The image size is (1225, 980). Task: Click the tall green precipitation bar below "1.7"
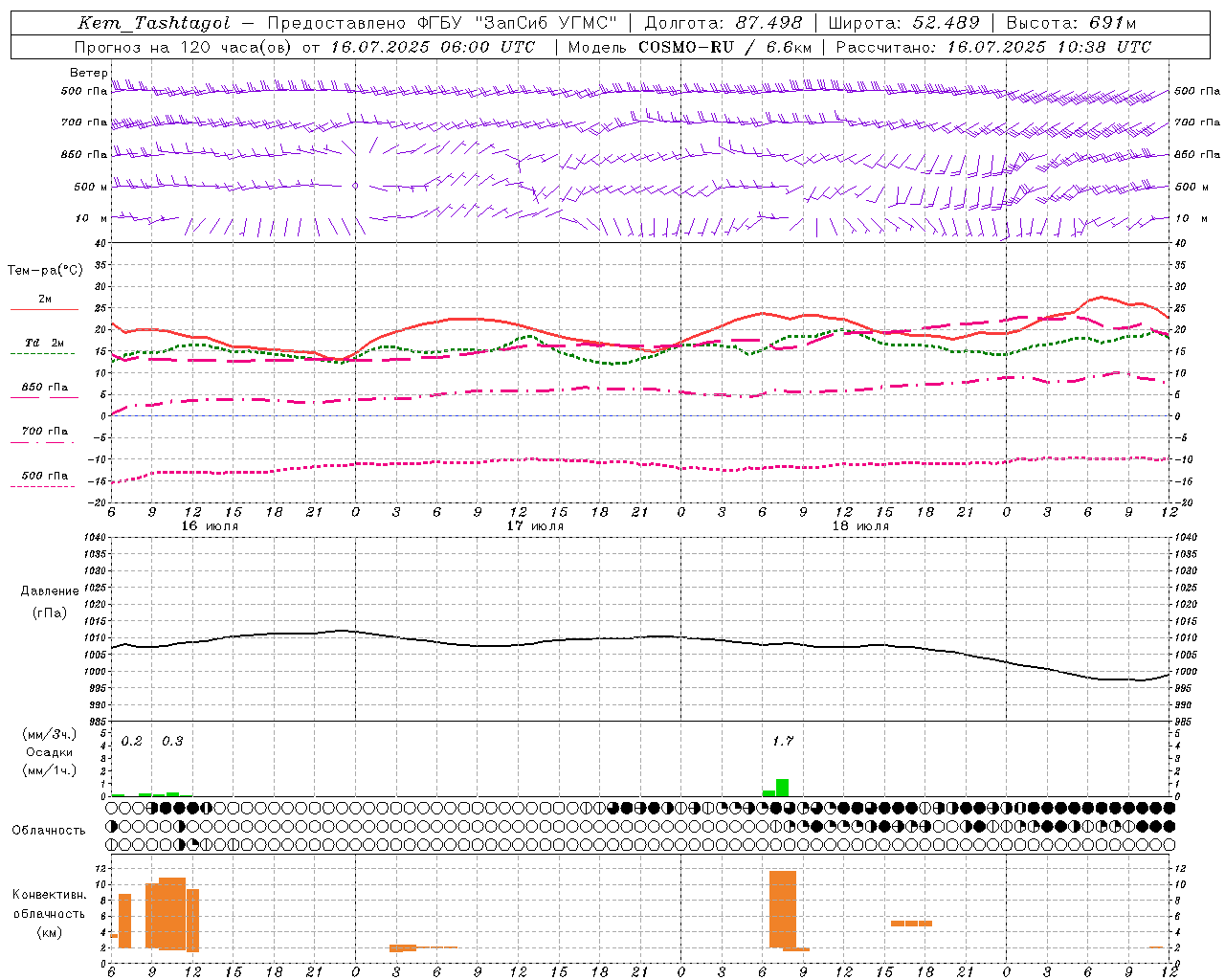point(782,788)
